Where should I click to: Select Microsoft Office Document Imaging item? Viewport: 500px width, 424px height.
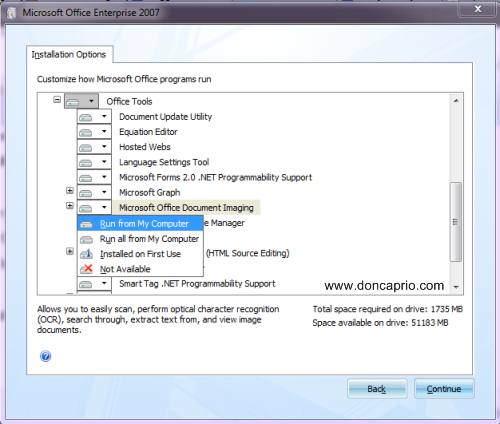click(186, 208)
